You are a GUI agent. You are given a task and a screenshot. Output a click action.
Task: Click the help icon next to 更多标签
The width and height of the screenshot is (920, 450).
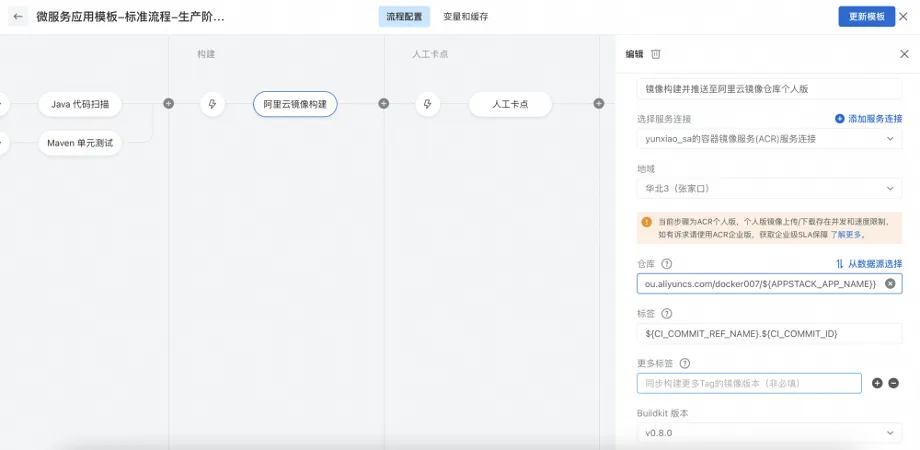[685, 363]
